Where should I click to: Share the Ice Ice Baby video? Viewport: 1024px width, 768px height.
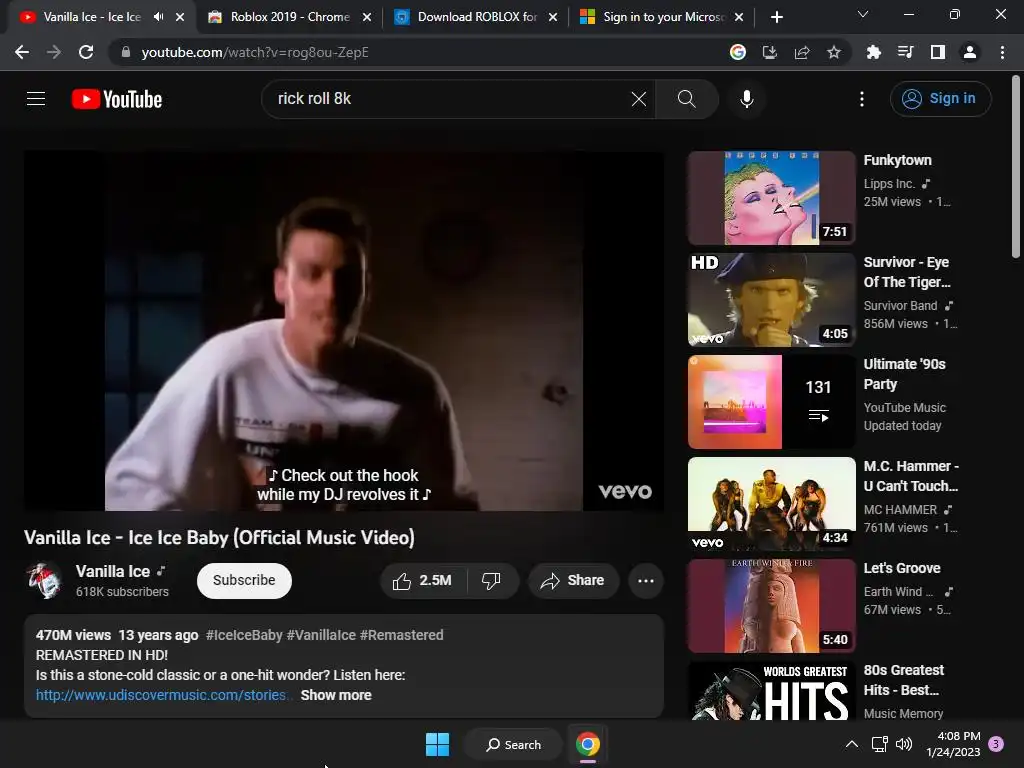(573, 581)
